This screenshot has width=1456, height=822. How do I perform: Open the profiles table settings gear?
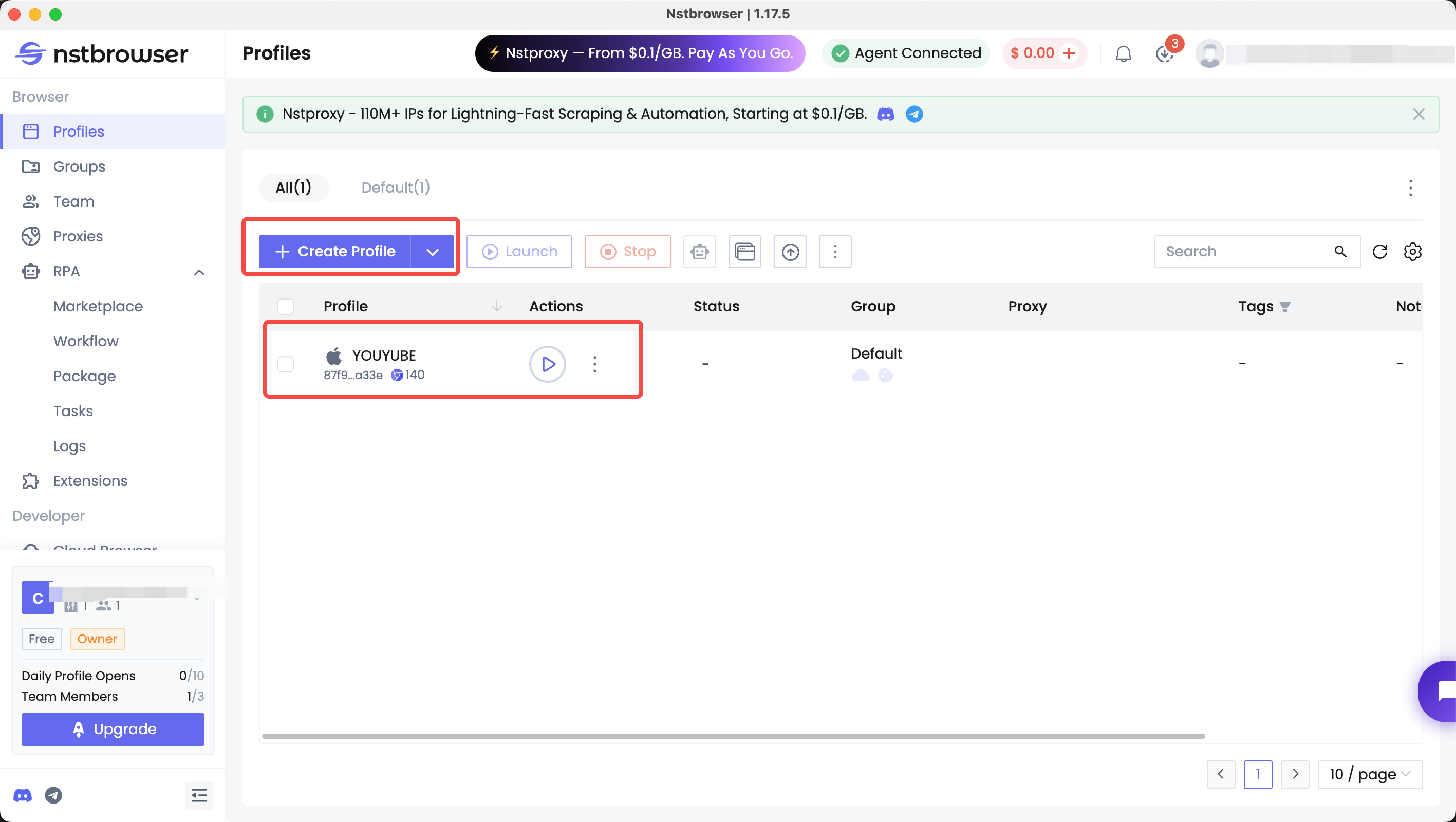coord(1413,252)
